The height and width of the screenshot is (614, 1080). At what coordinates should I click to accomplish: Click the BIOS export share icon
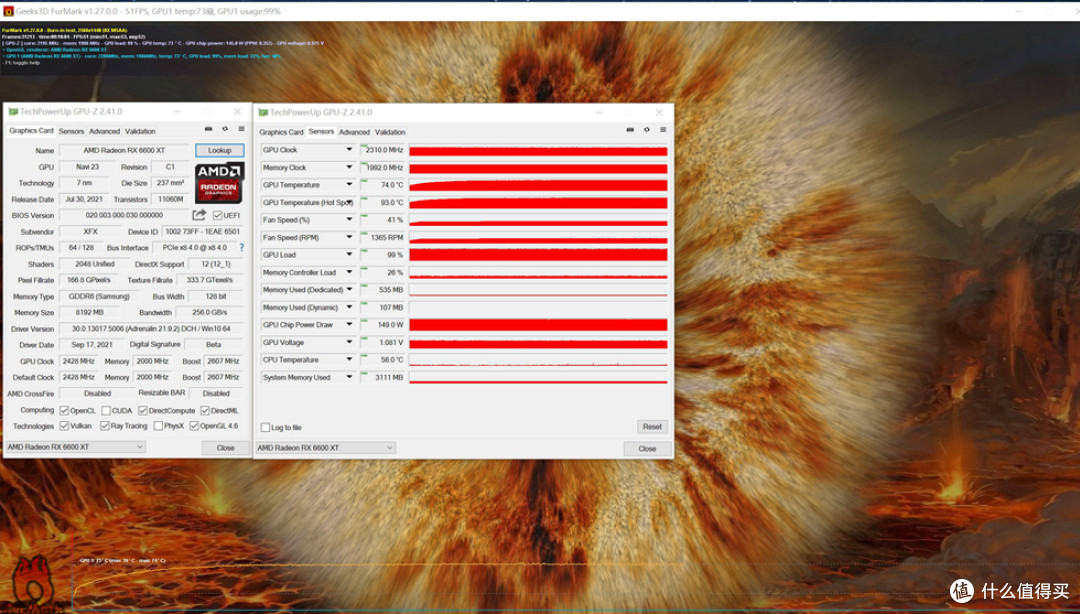(199, 215)
